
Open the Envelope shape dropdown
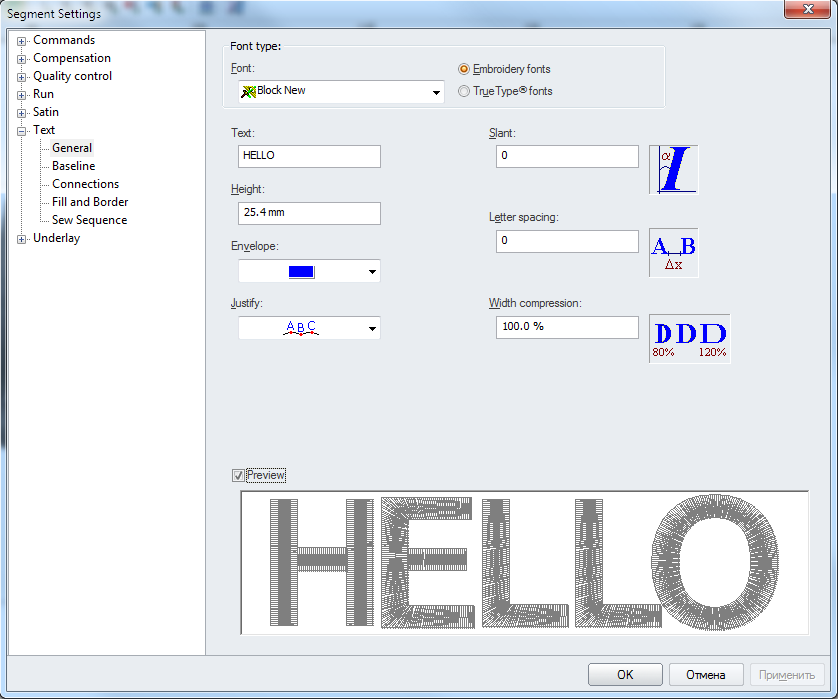tap(372, 271)
